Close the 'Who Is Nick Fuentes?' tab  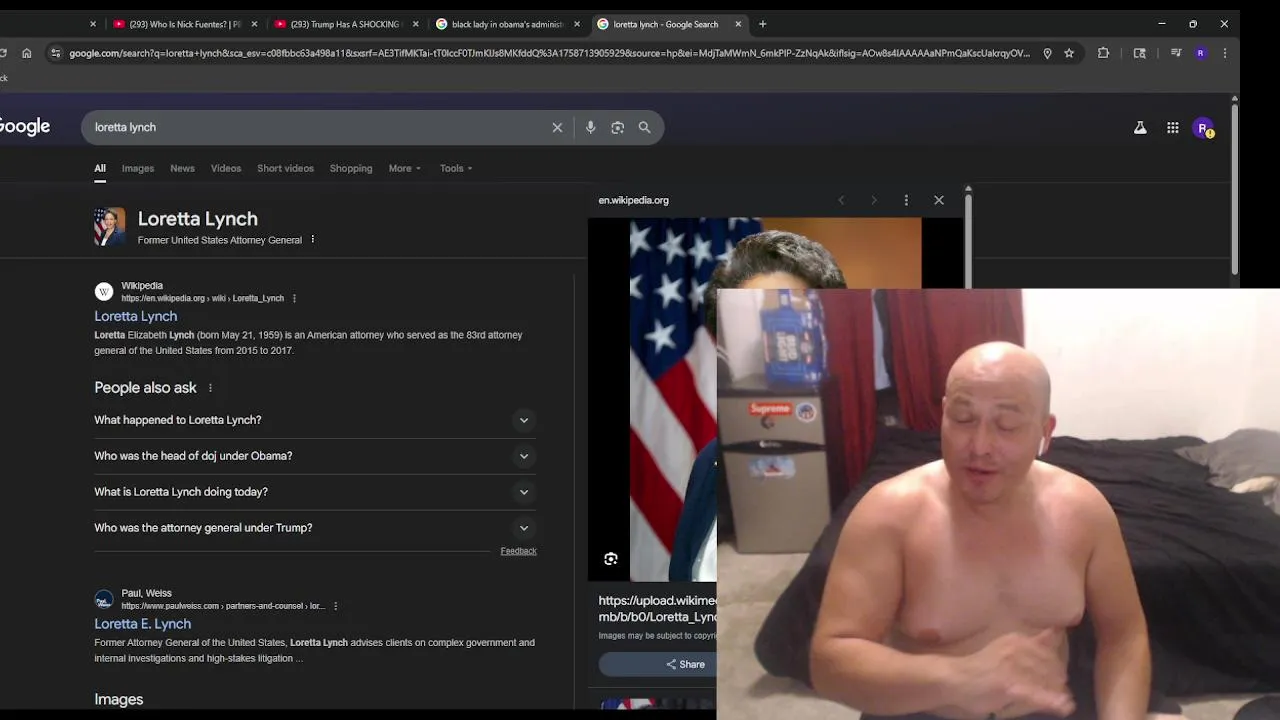click(x=254, y=24)
